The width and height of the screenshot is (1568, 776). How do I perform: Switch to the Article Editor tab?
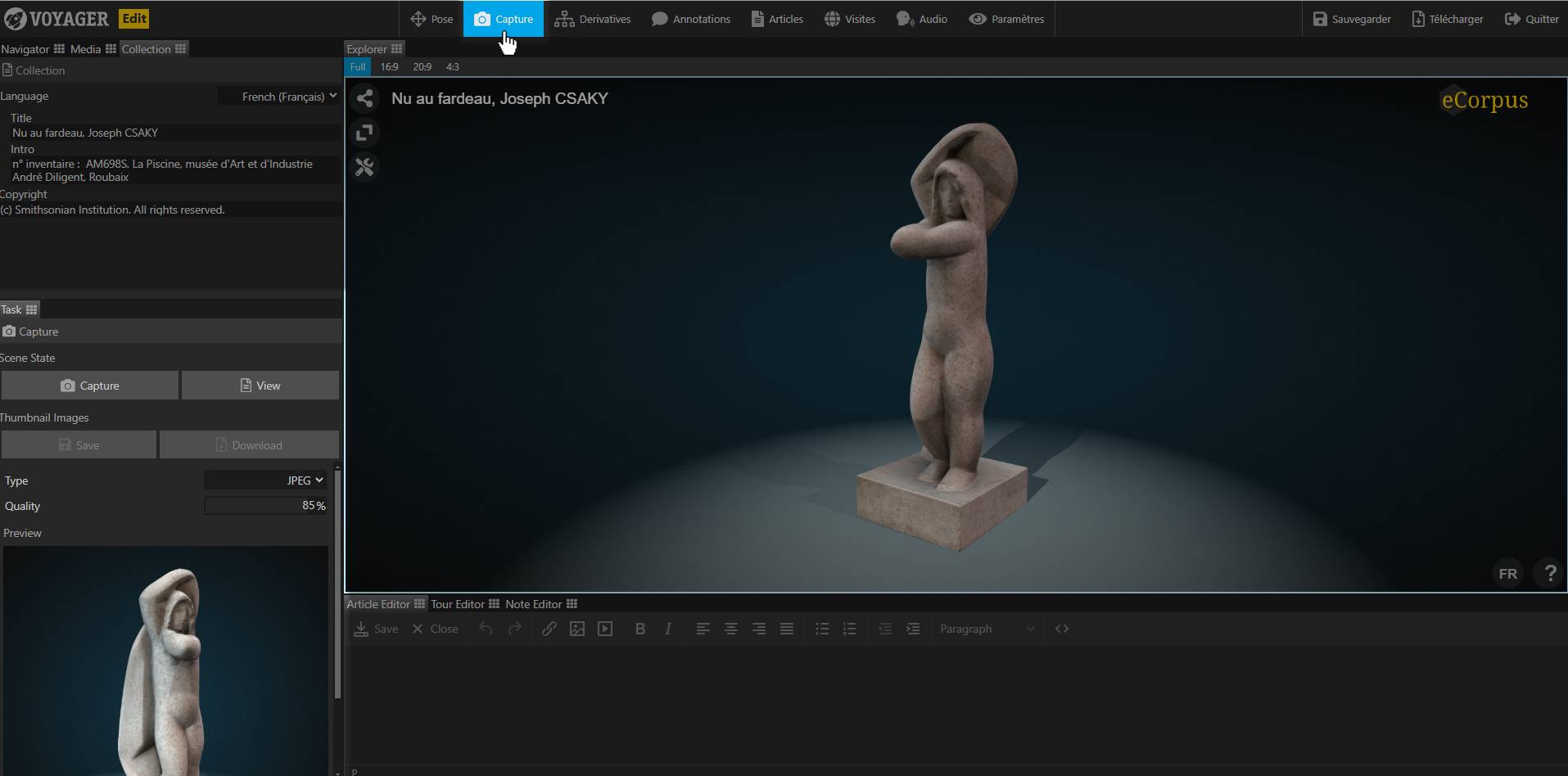385,604
